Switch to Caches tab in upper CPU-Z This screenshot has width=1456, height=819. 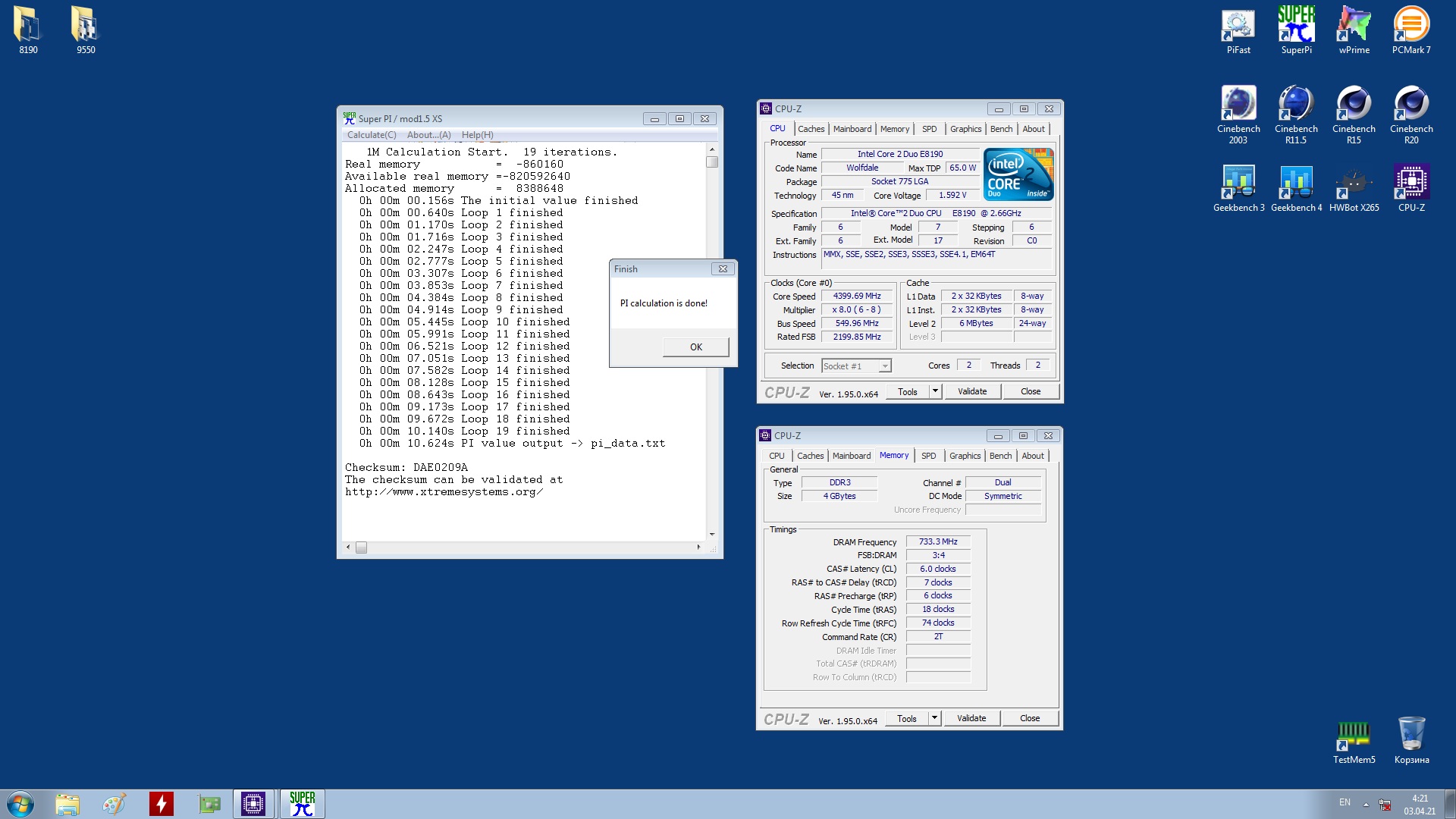click(811, 129)
